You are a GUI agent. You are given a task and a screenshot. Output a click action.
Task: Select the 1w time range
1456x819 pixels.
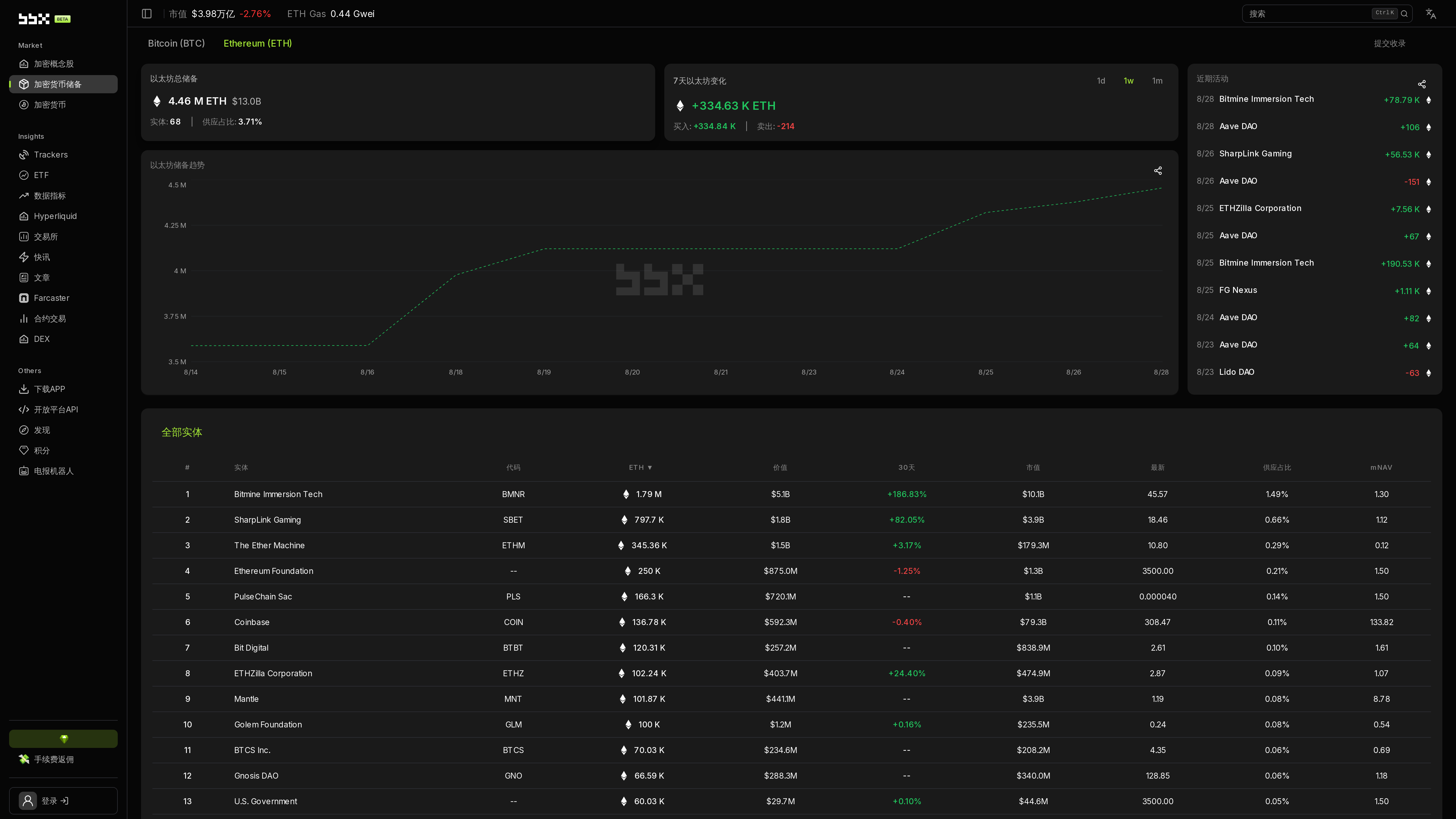pyautogui.click(x=1129, y=81)
